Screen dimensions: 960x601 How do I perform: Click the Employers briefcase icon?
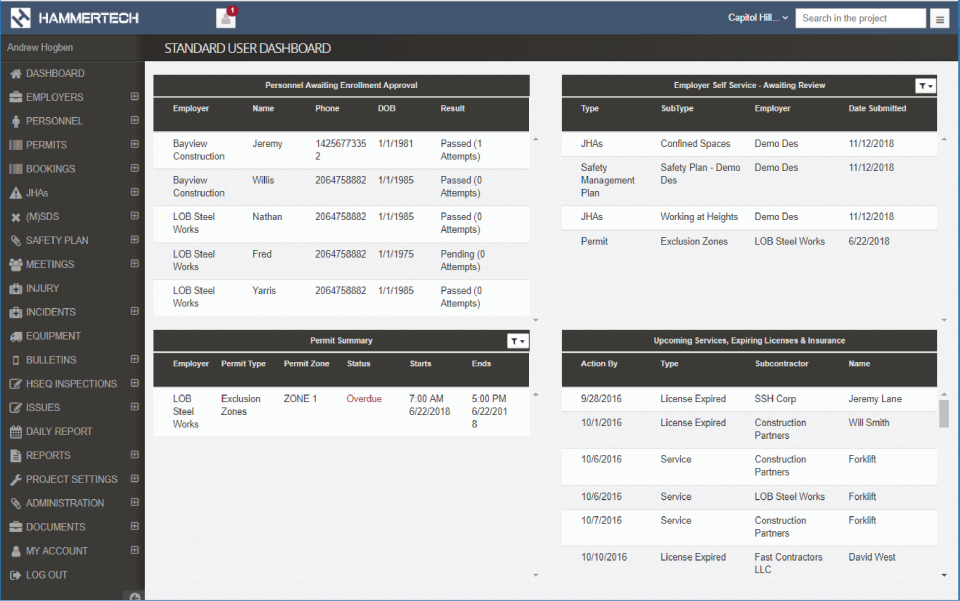pos(16,97)
